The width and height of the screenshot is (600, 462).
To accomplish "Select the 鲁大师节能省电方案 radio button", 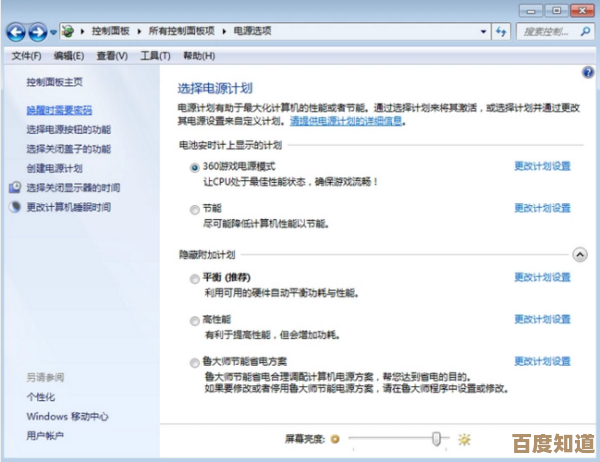I will pyautogui.click(x=195, y=362).
